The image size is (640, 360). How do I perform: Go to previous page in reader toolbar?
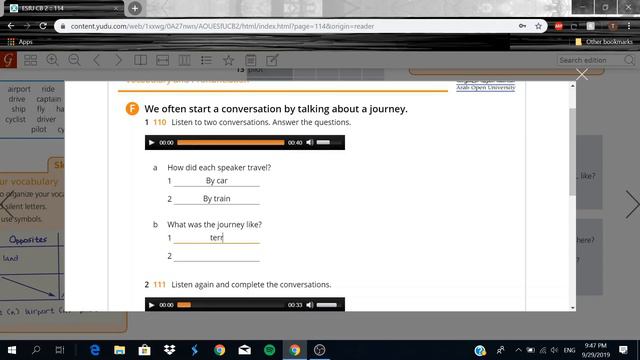(96, 60)
